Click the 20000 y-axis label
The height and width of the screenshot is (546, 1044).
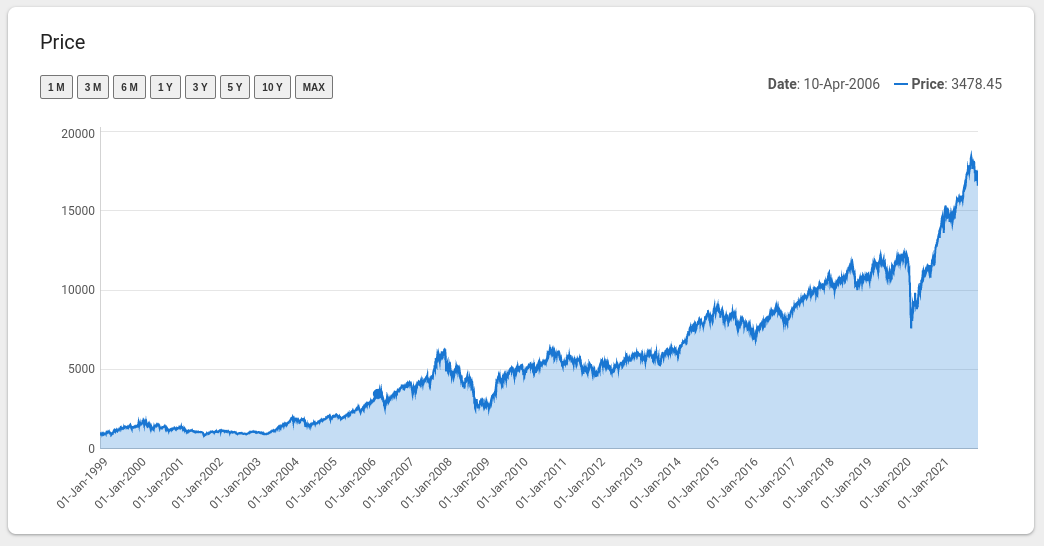tap(78, 133)
